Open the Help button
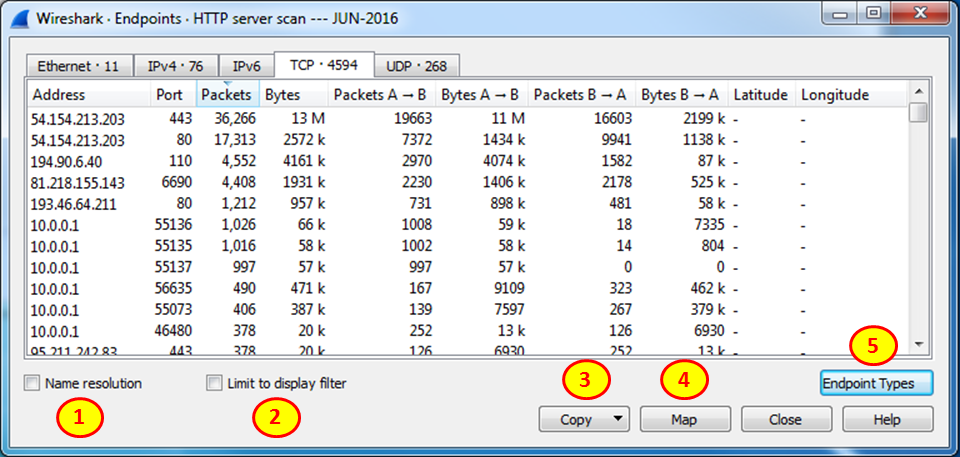 [x=887, y=420]
